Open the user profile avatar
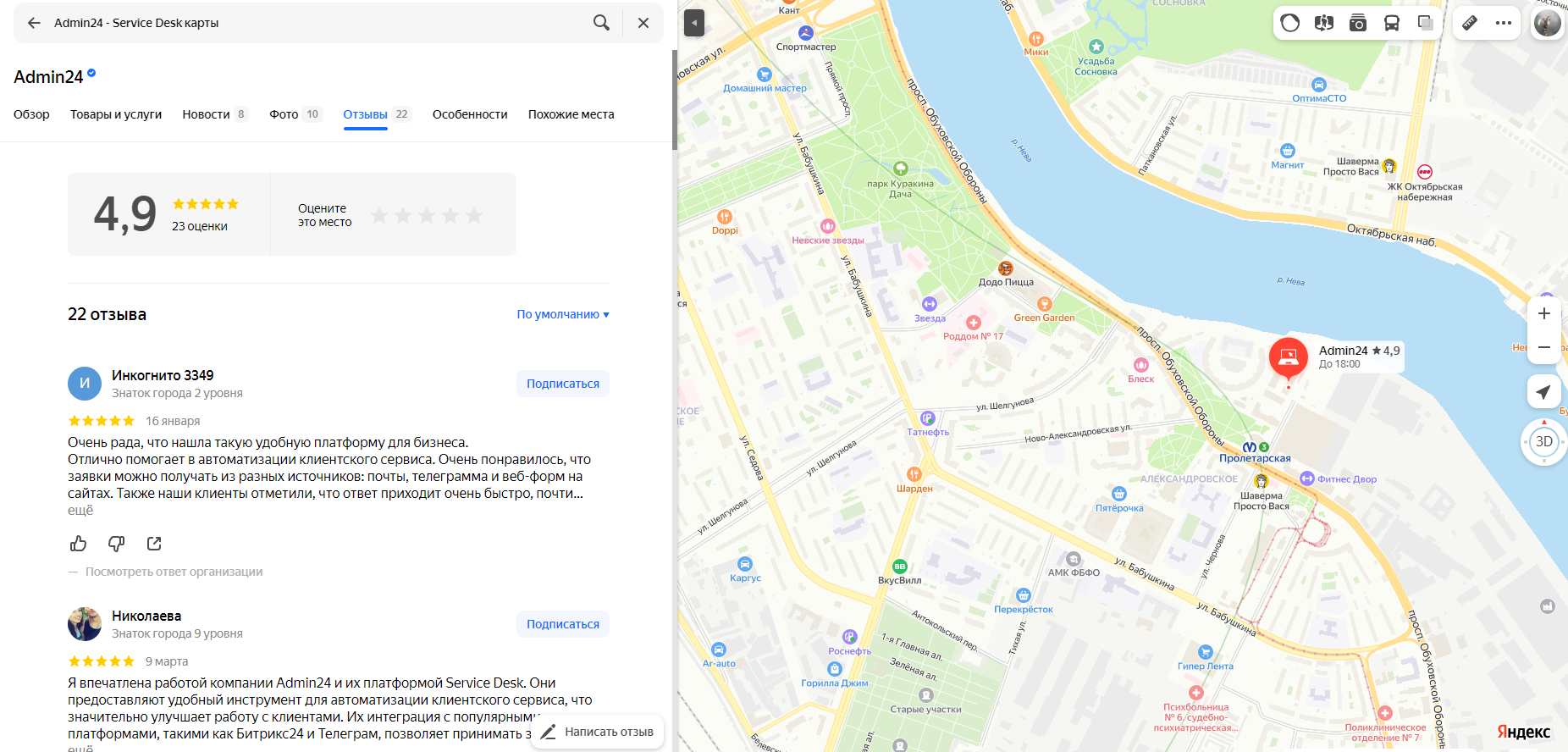Viewport: 1568px width, 752px height. click(1548, 23)
